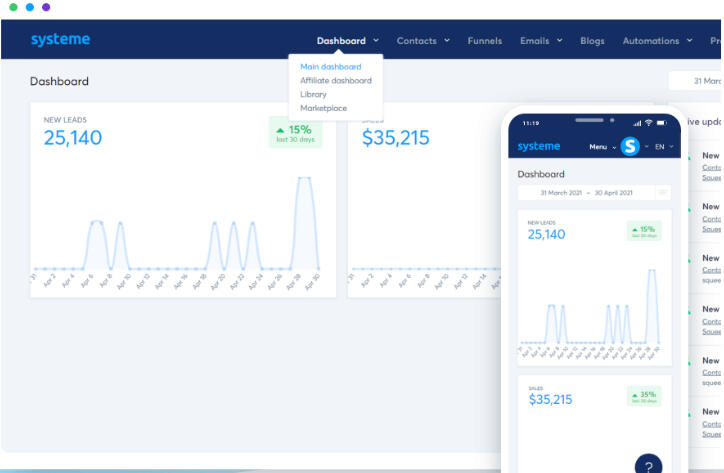Viewport: 724px width, 473px height.
Task: Select Marketplace in the dropdown list
Action: [323, 108]
